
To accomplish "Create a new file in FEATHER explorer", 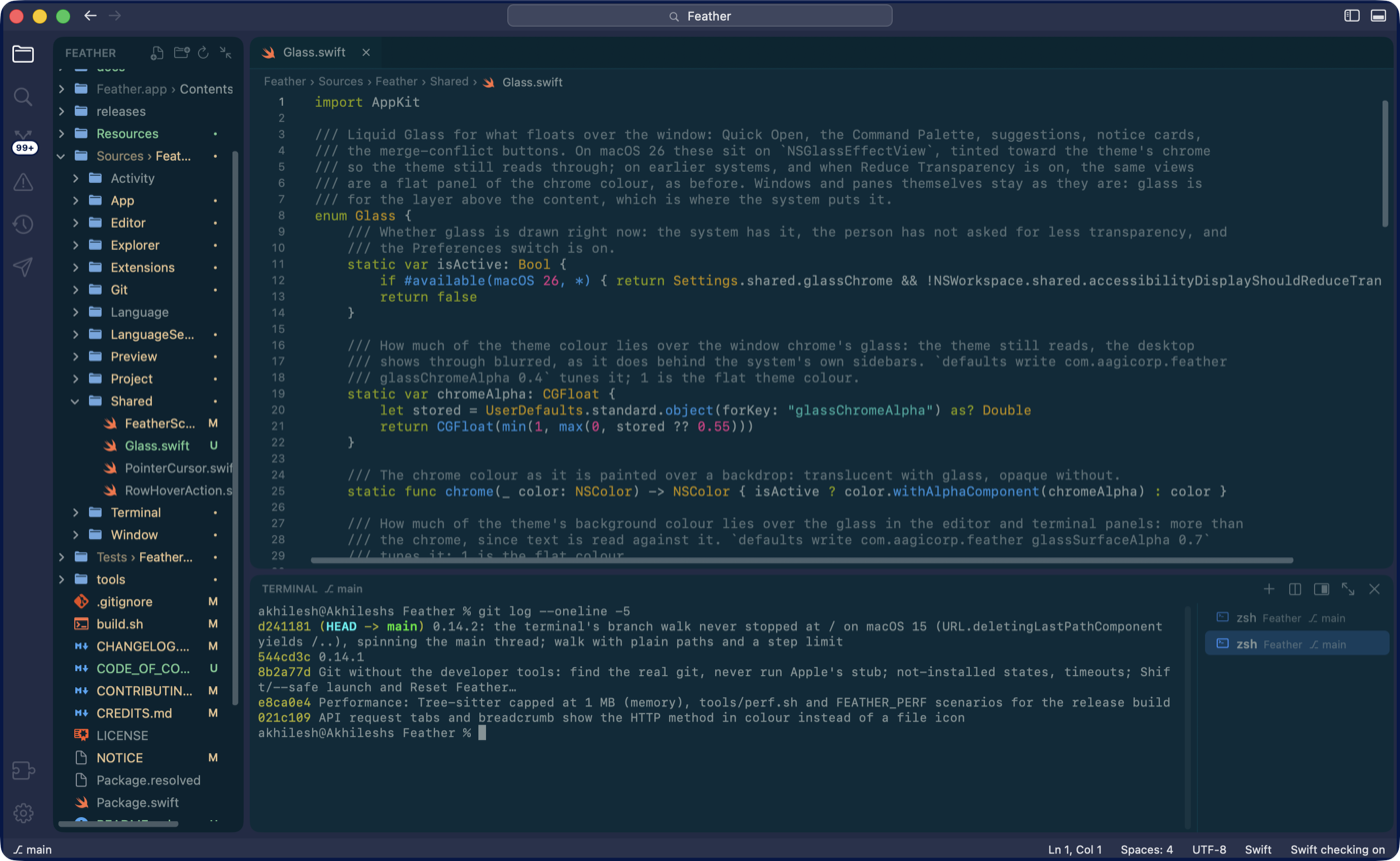I will (x=157, y=53).
